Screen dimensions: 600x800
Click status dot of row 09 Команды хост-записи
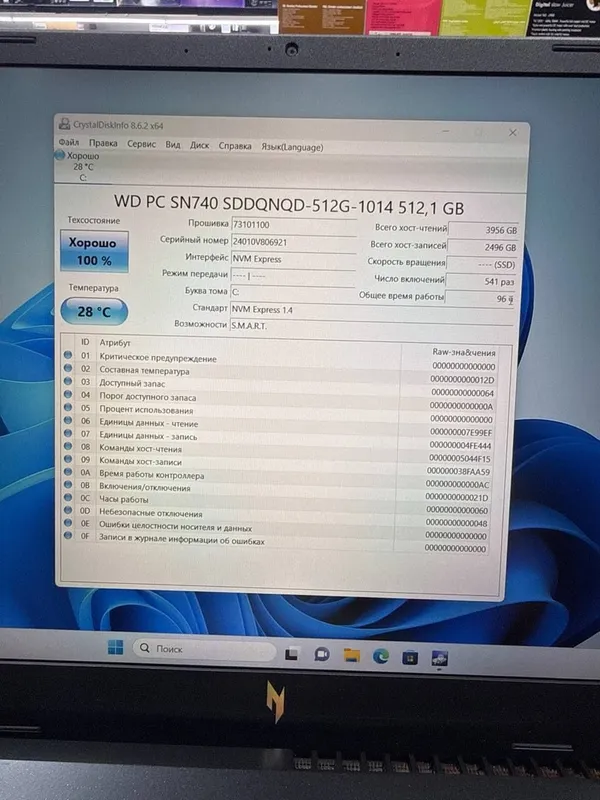point(68,459)
